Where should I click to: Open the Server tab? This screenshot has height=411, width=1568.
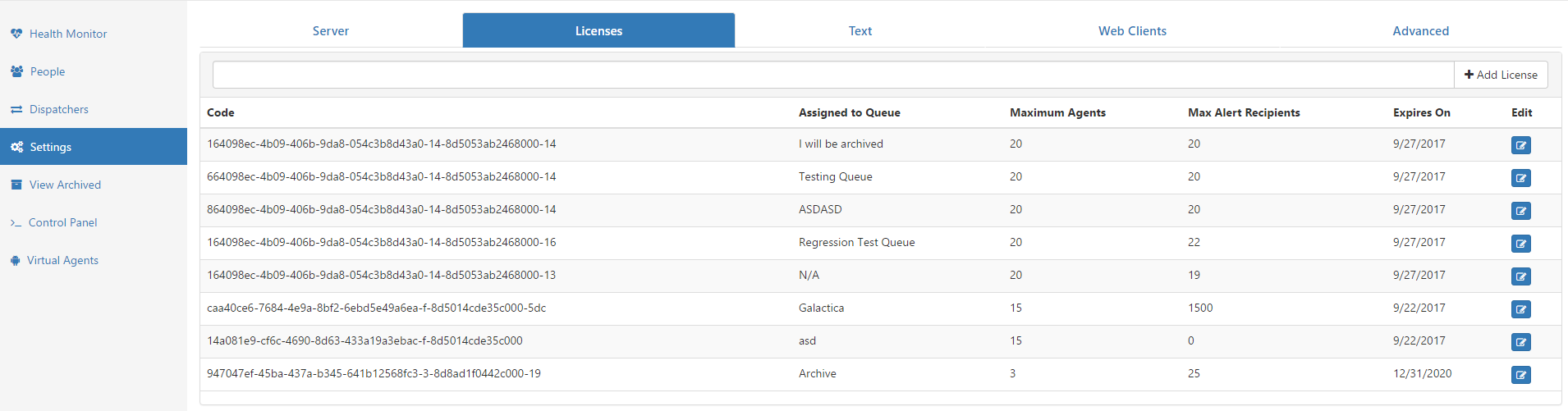pyautogui.click(x=331, y=30)
